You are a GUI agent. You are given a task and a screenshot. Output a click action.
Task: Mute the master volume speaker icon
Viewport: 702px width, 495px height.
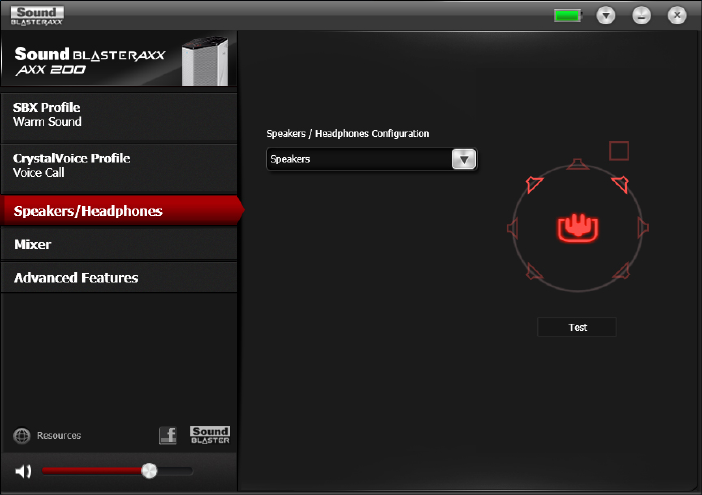click(x=23, y=471)
